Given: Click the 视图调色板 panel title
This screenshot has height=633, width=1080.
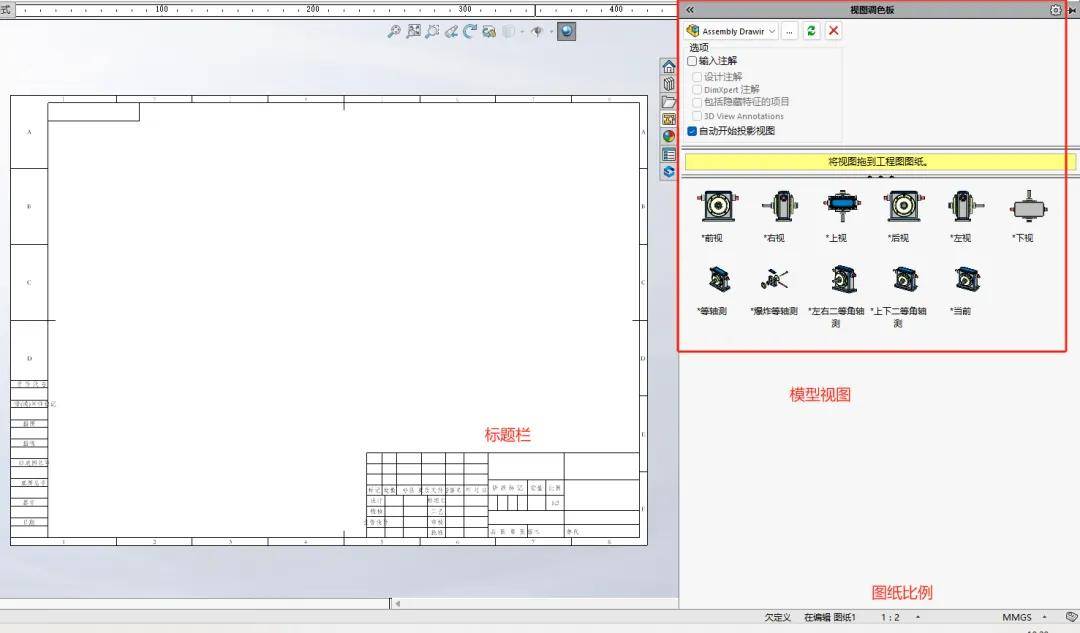Looking at the screenshot, I should tap(872, 10).
